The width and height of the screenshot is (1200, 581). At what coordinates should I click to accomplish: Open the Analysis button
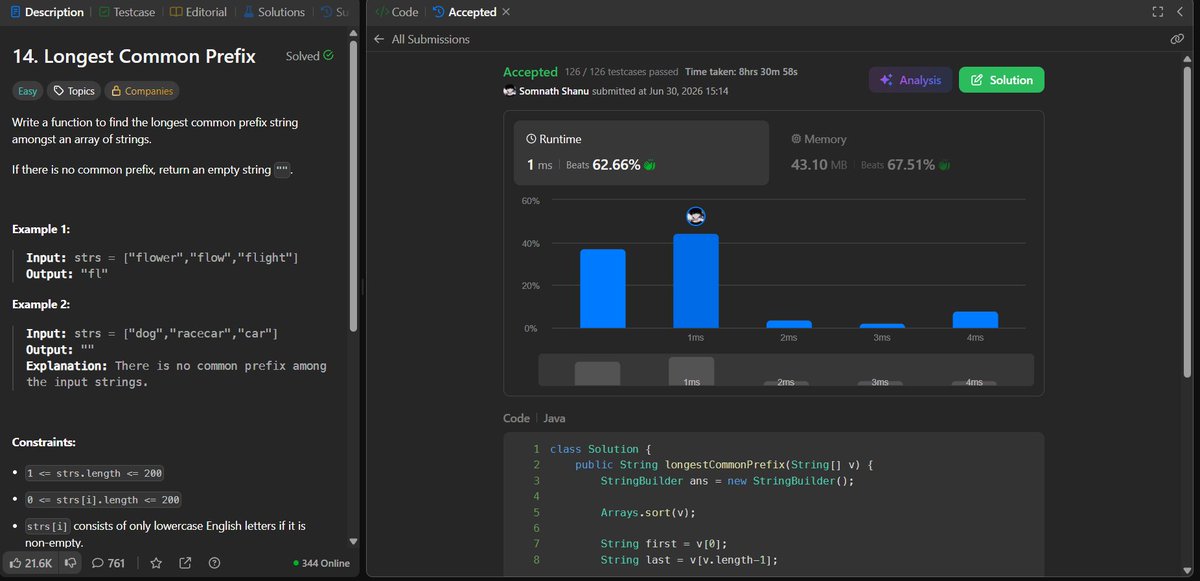pyautogui.click(x=910, y=80)
